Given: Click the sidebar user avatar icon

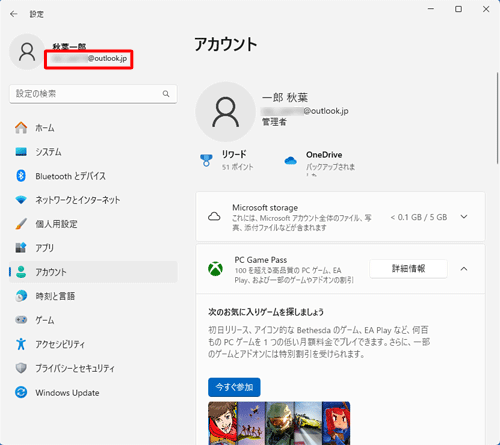Looking at the screenshot, I should tap(27, 52).
